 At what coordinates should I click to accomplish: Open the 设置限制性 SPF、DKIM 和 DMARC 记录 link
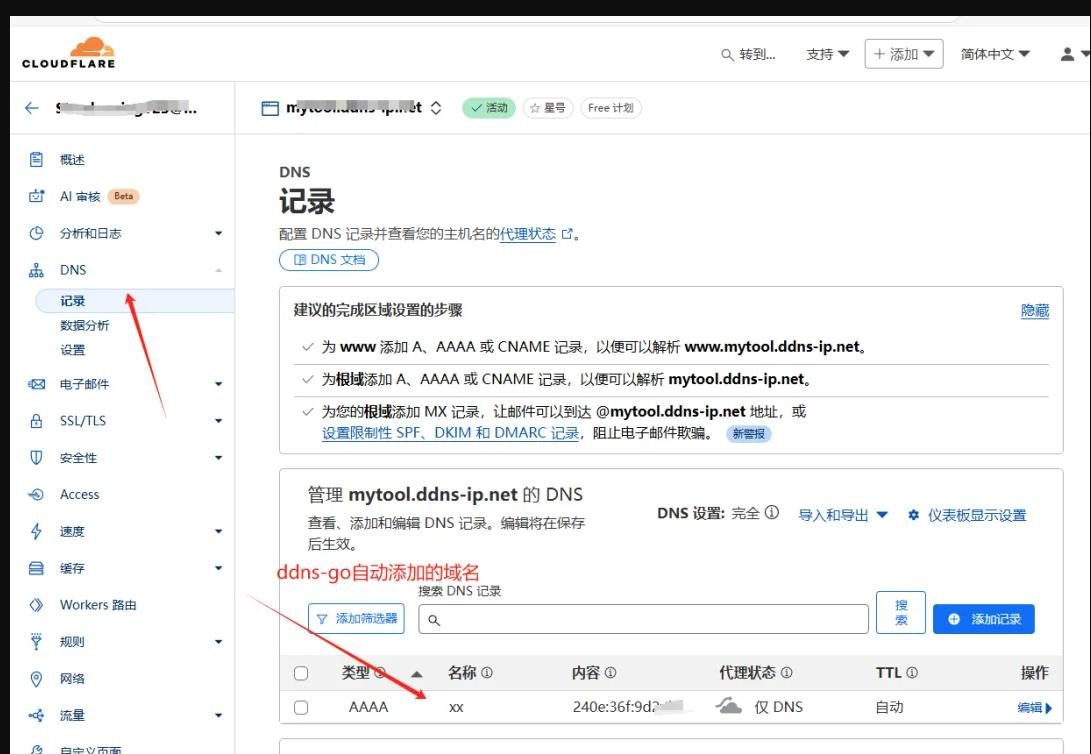450,433
